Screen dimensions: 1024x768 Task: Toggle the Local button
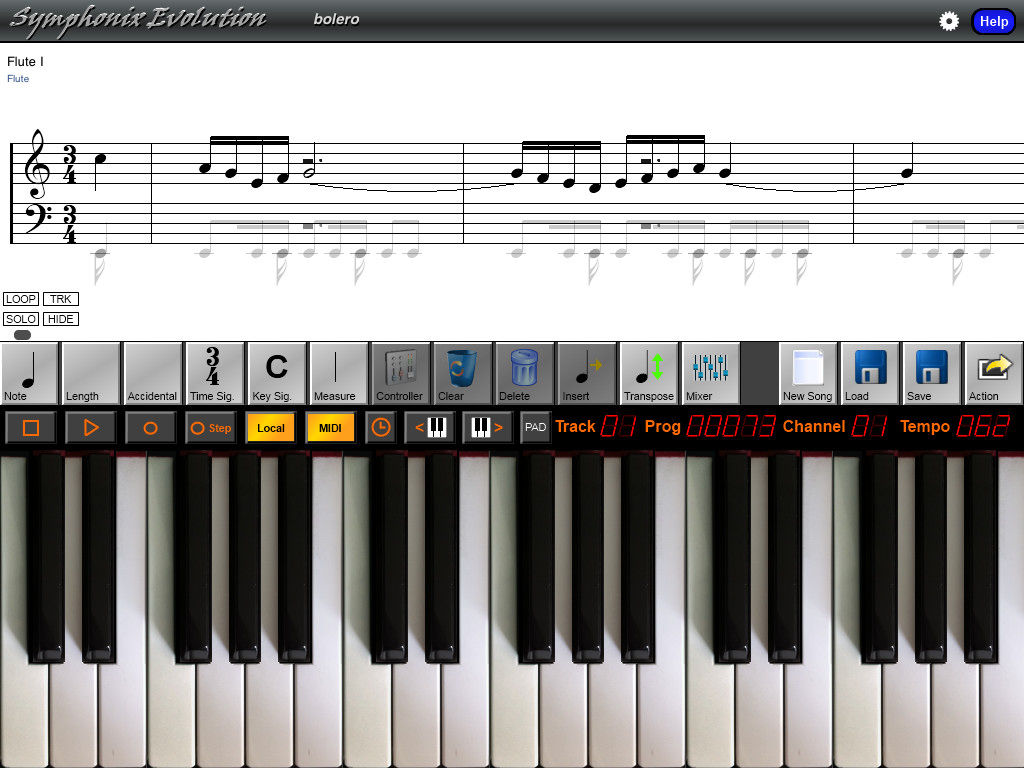(x=270, y=428)
